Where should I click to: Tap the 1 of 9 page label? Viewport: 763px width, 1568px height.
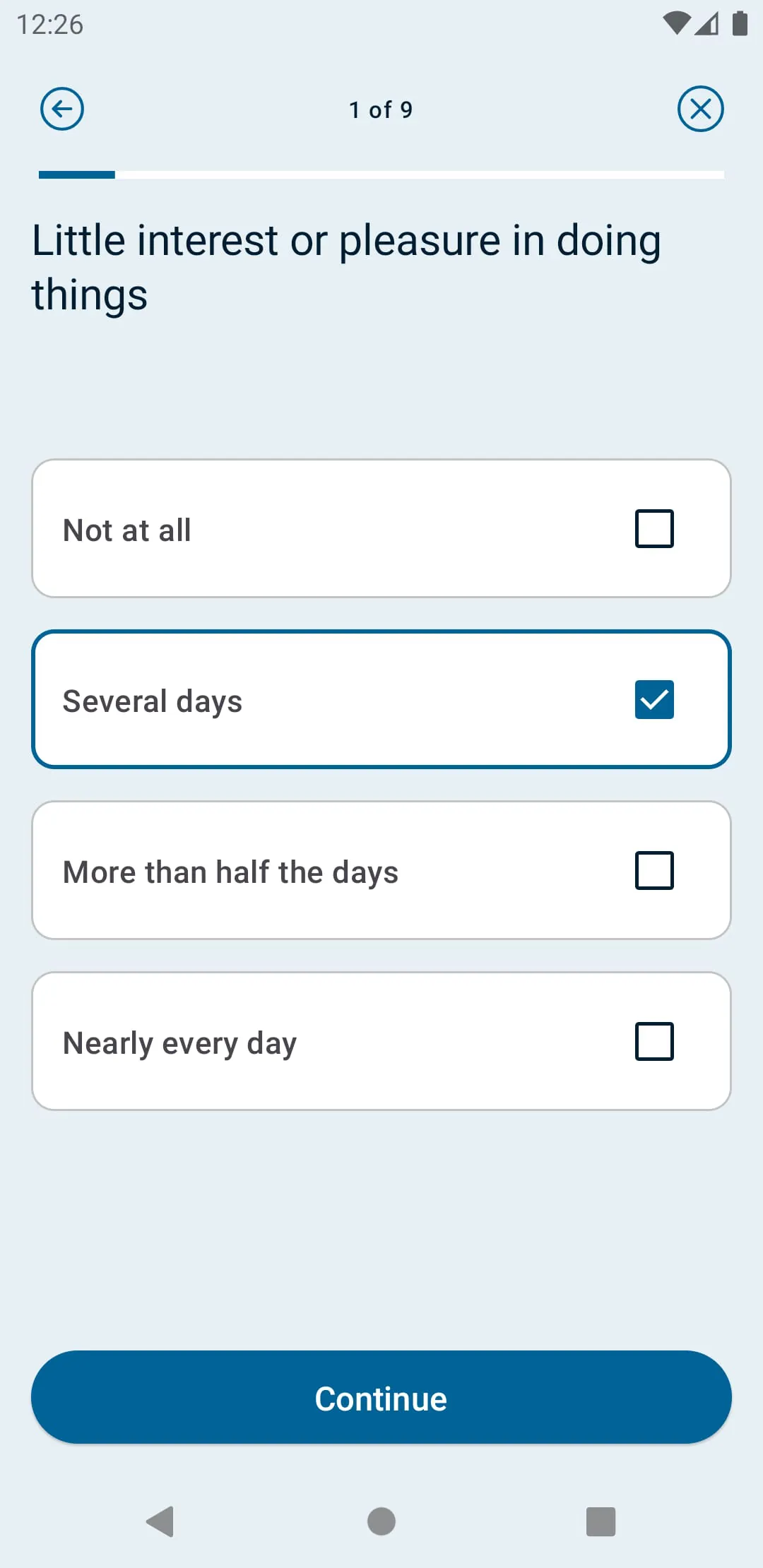point(381,109)
